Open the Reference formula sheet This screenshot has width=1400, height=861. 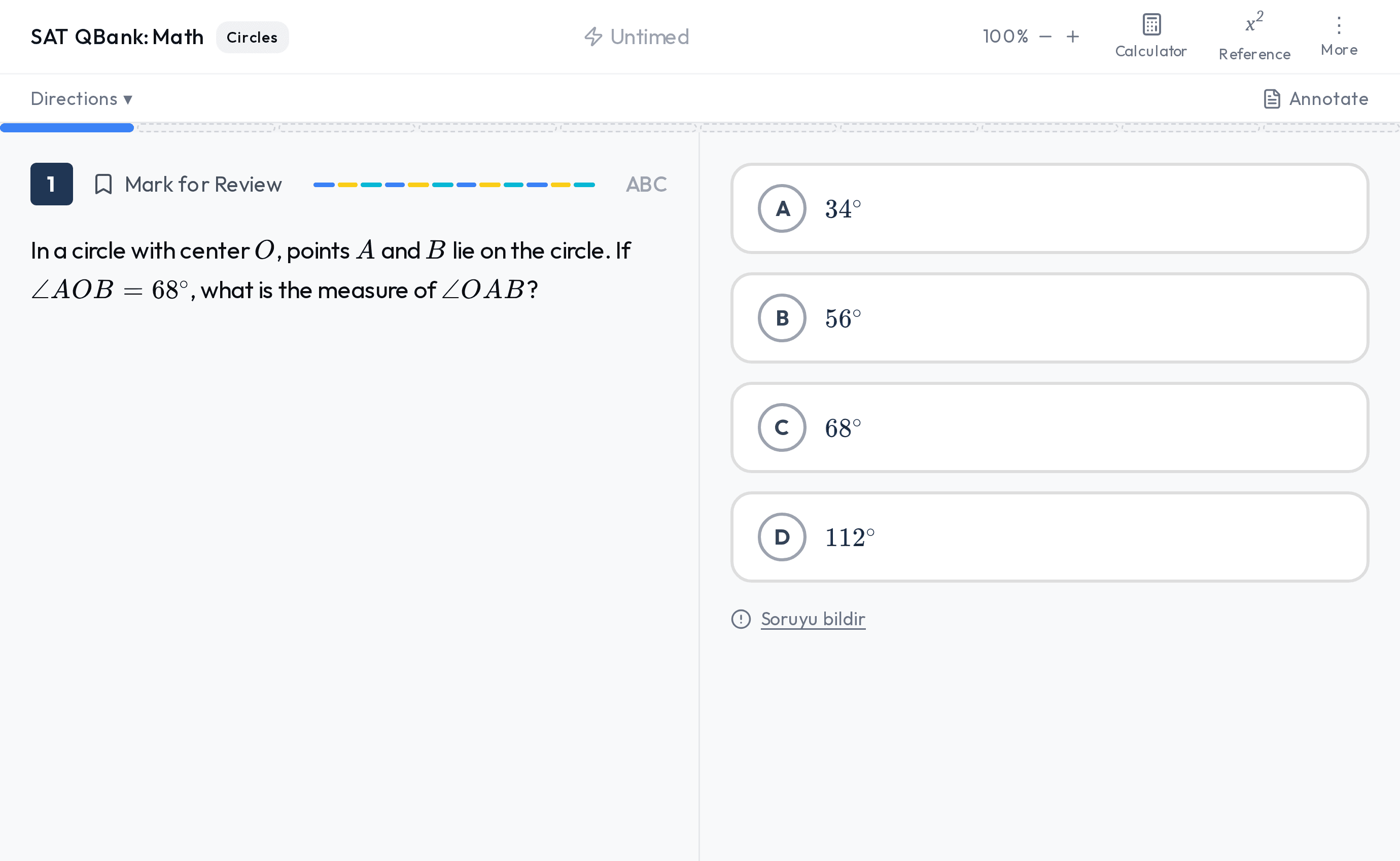pos(1254,36)
